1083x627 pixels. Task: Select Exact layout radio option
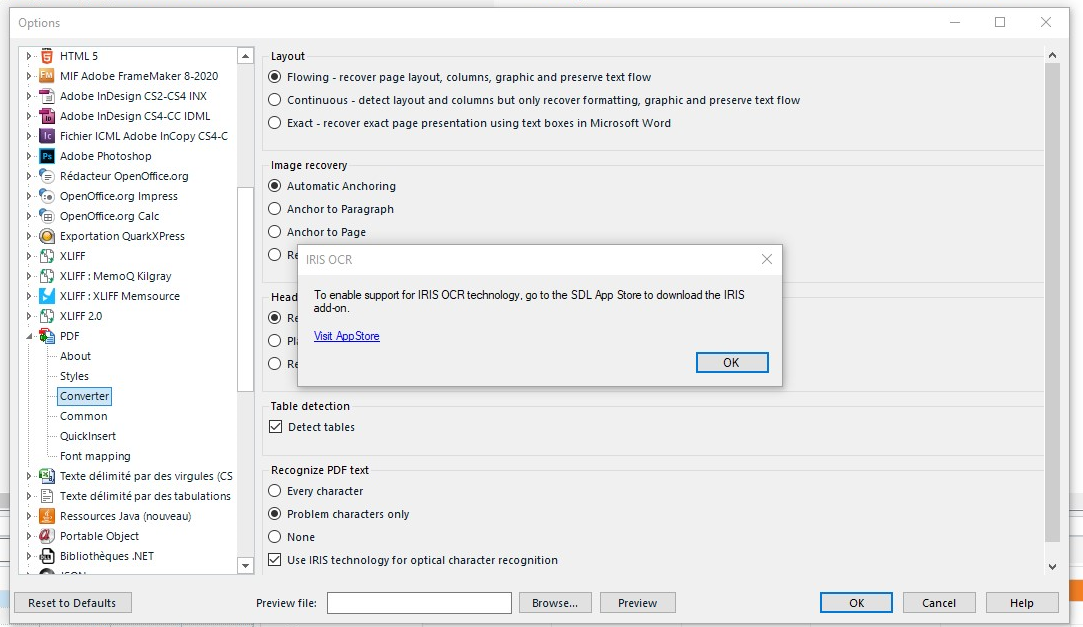click(x=275, y=123)
